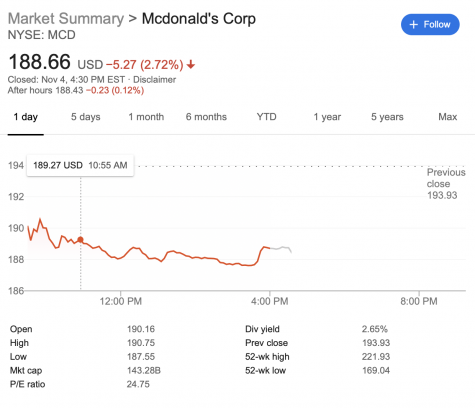This screenshot has width=475, height=408.
Task: Click the 12:00 PM axis label
Action: [121, 302]
